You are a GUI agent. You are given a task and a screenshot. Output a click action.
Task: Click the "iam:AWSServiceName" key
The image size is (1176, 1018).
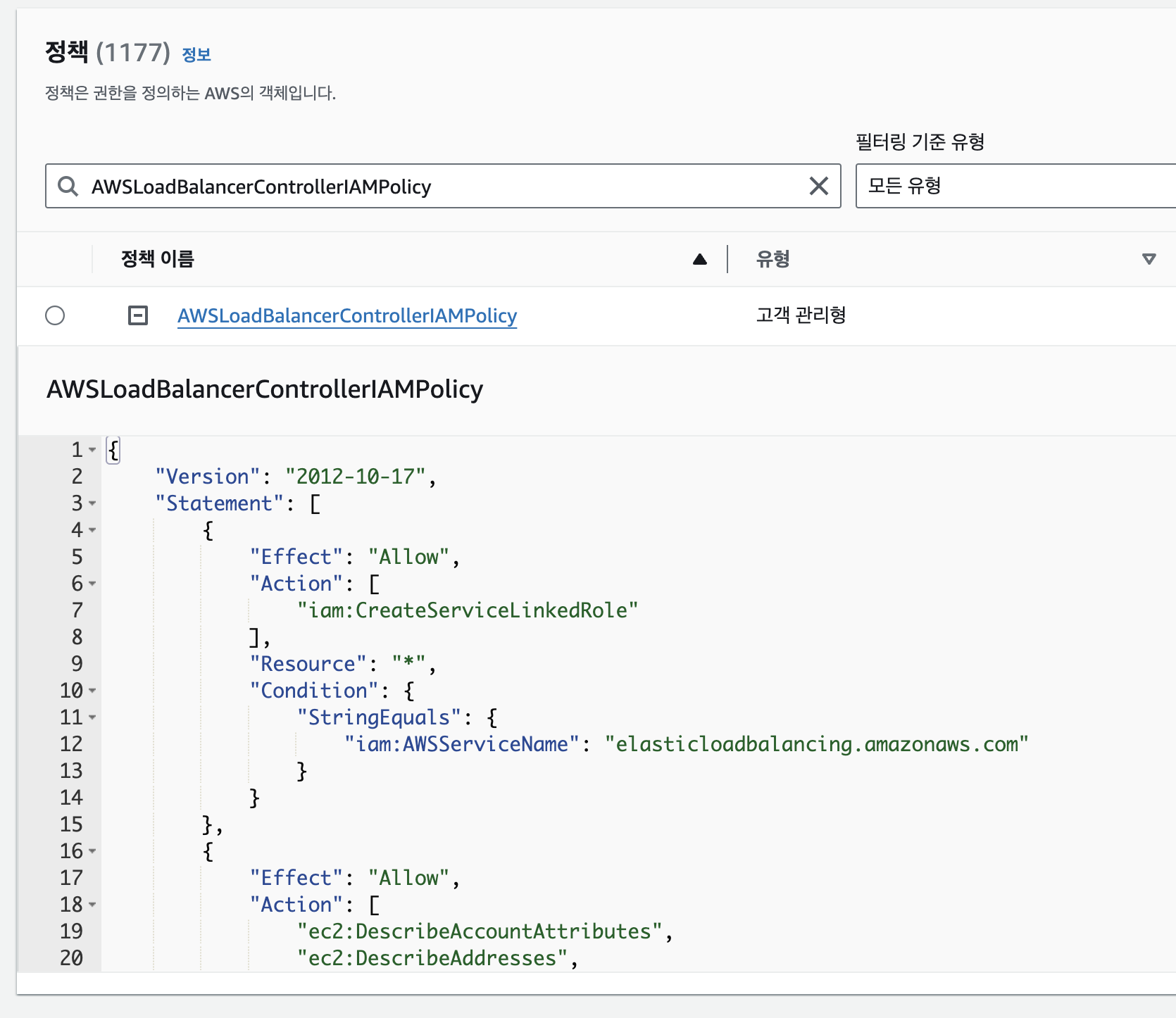tap(462, 744)
